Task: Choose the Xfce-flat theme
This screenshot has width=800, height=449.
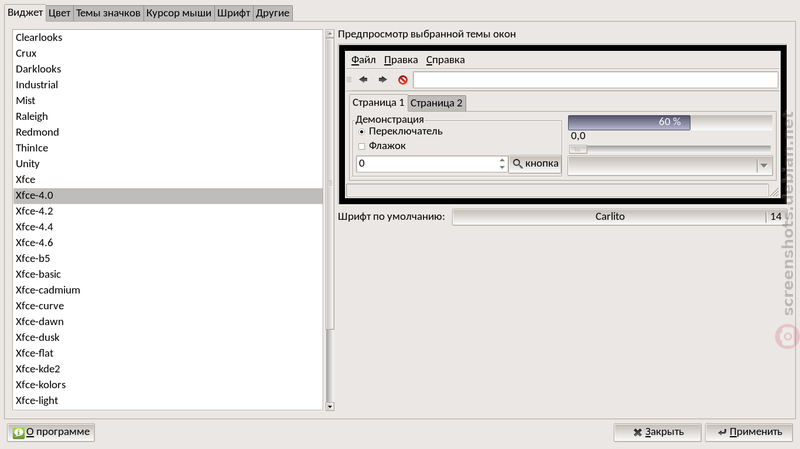Action: tap(168, 354)
